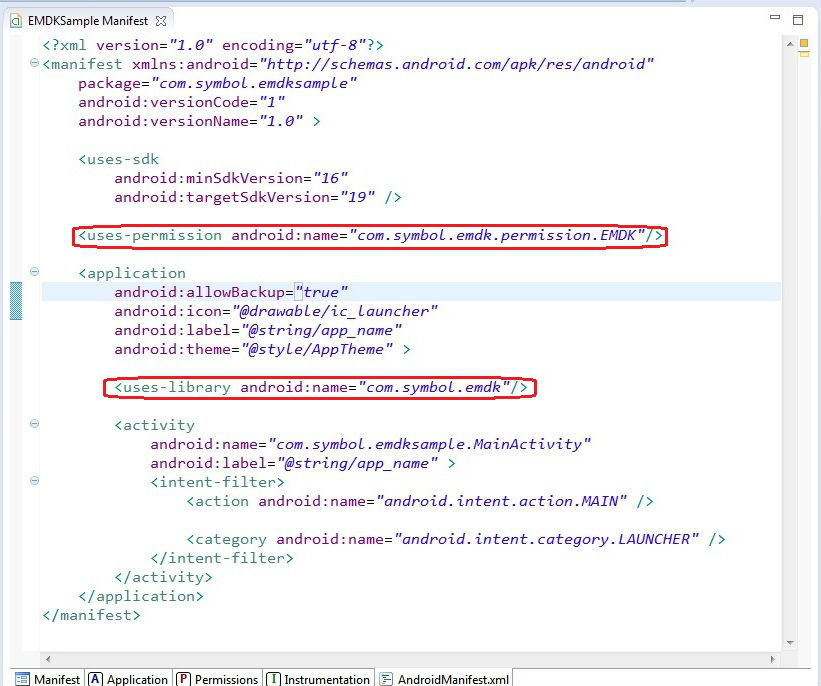Open the Application tab
The image size is (821, 686).
click(x=128, y=679)
